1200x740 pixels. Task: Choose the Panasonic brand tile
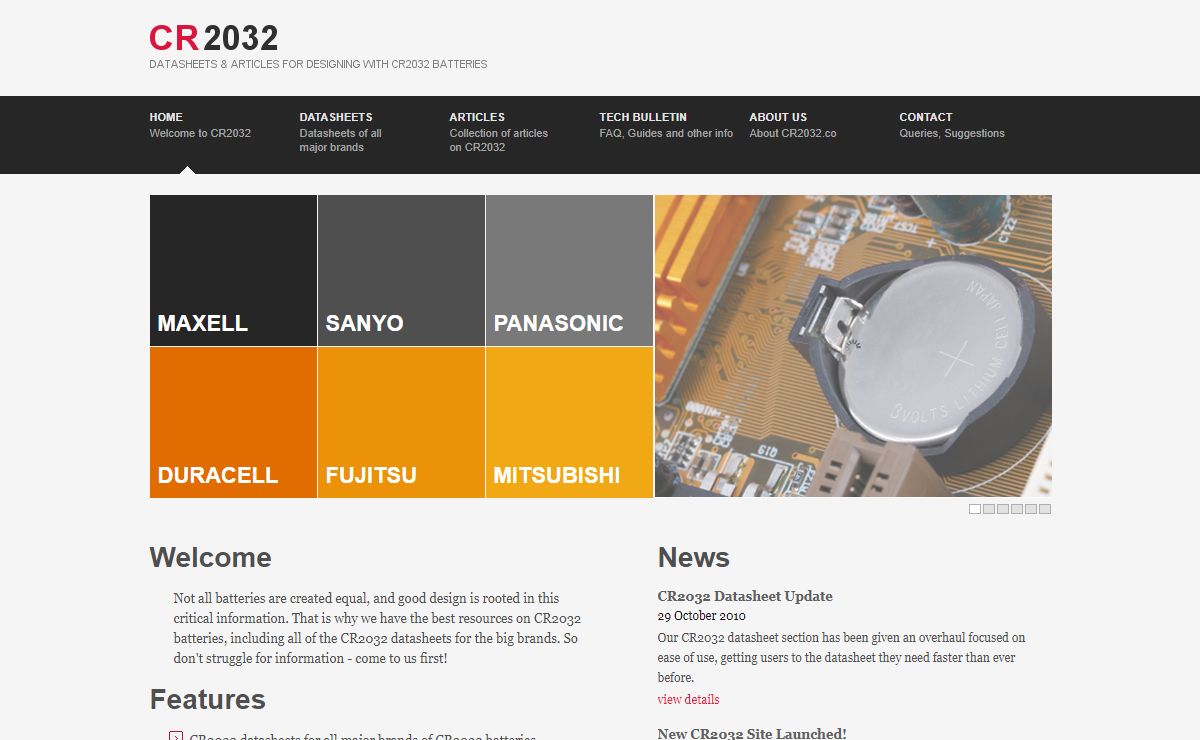[569, 270]
